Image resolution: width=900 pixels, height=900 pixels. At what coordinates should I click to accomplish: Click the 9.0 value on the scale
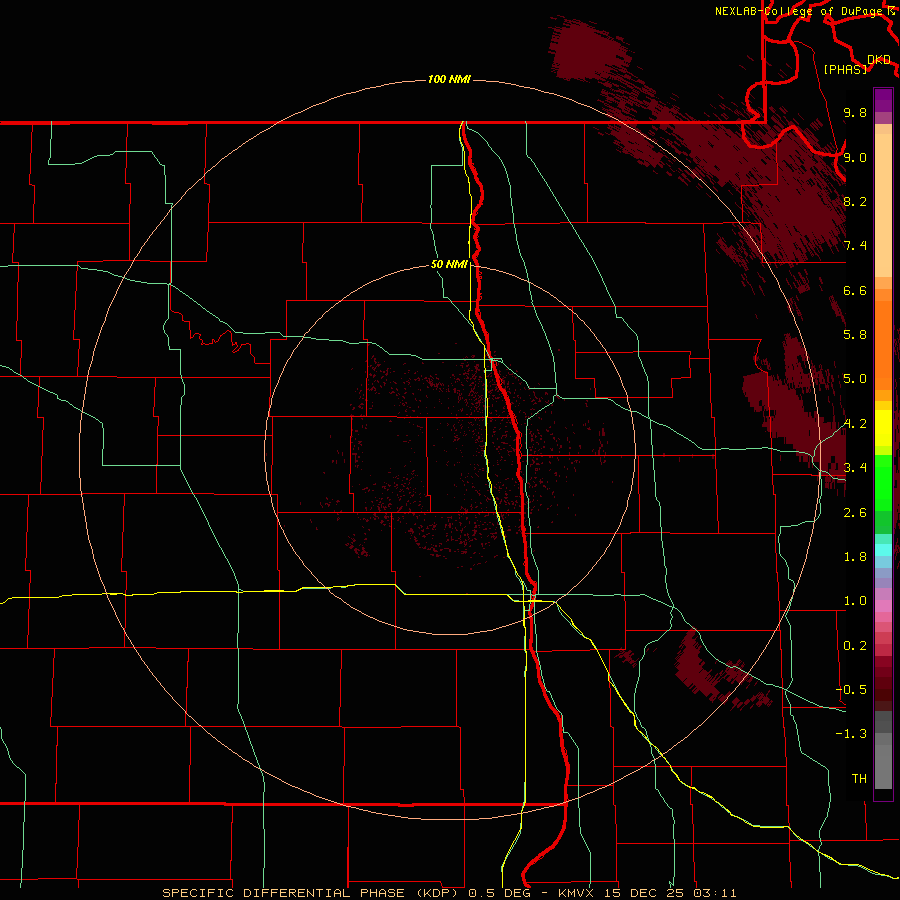[855, 157]
